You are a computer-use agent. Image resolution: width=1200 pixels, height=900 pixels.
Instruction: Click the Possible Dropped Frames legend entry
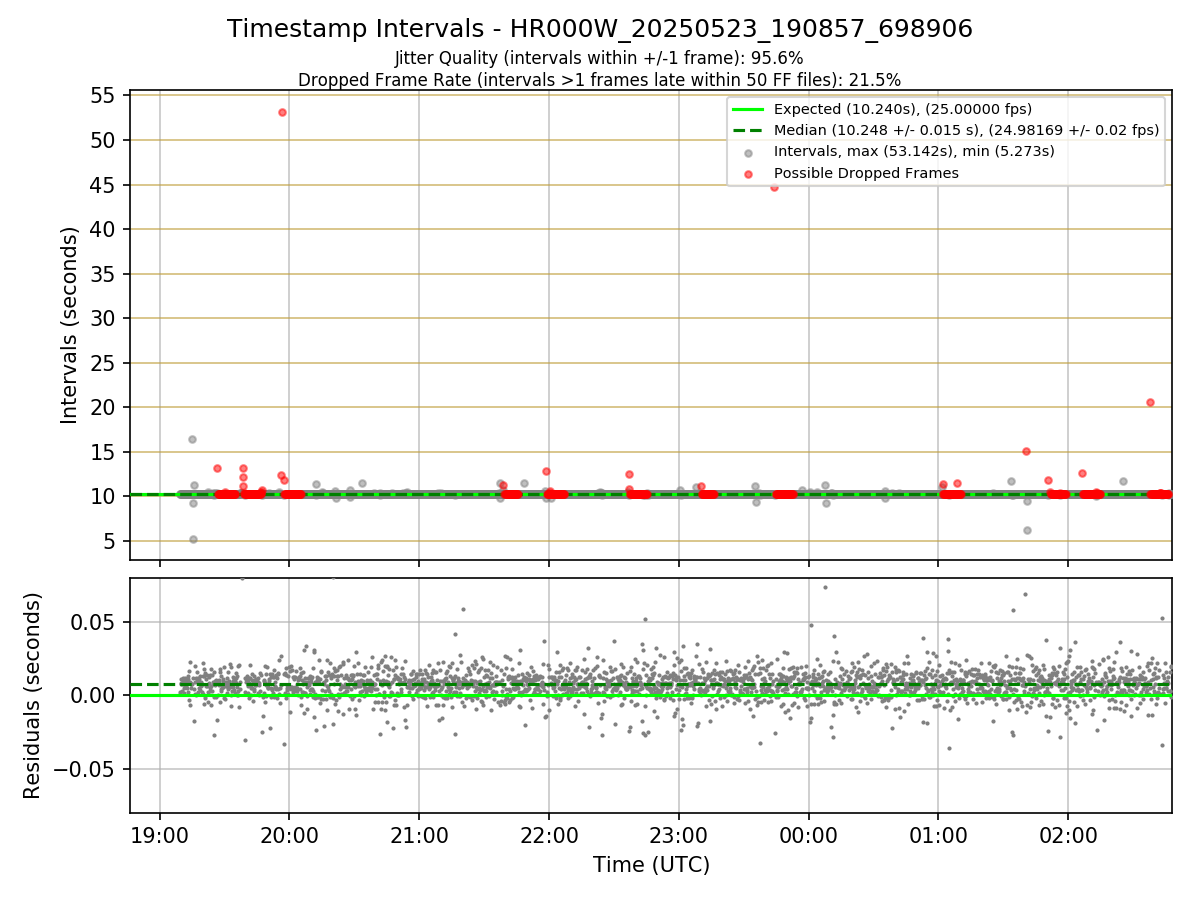[866, 173]
